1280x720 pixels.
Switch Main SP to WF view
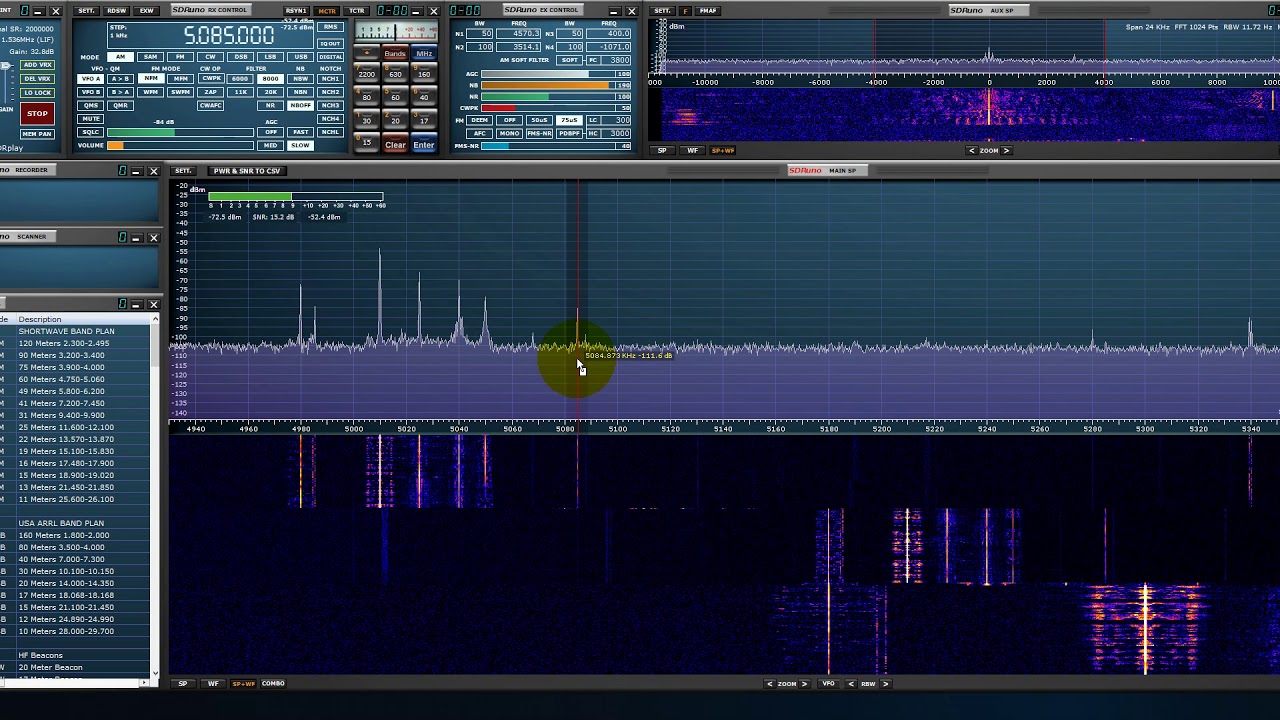212,684
